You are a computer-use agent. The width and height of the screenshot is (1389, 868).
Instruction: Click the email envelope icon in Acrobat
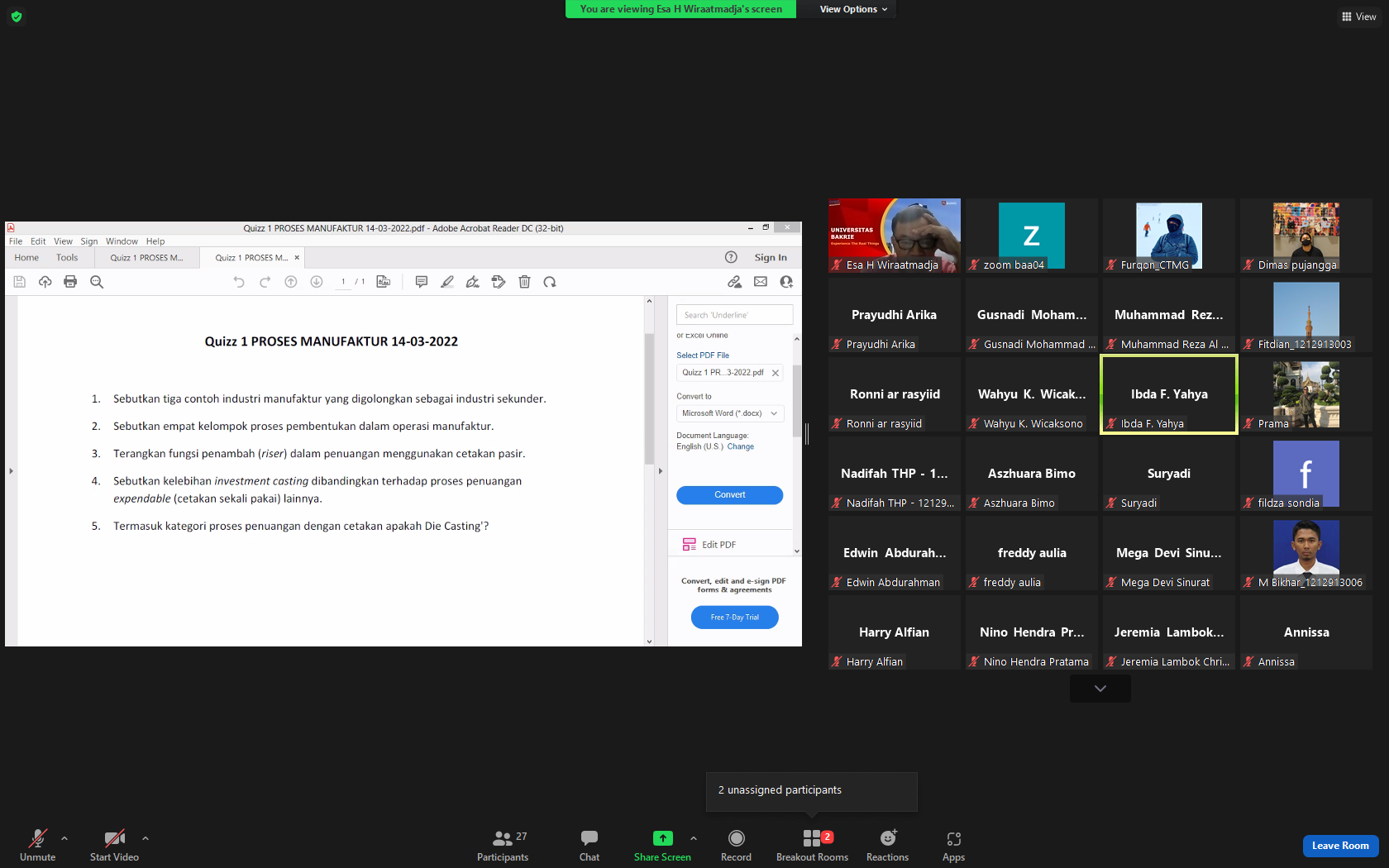click(761, 282)
